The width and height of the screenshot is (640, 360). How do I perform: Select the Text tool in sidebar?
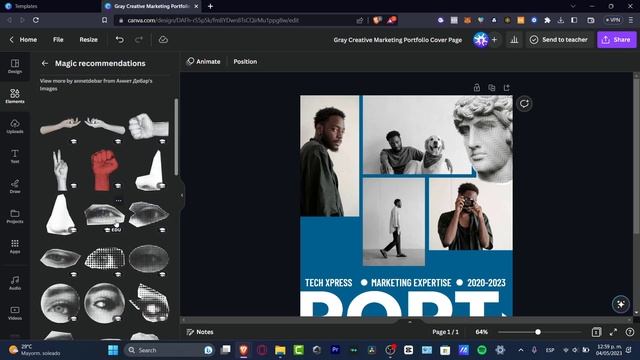[15, 156]
